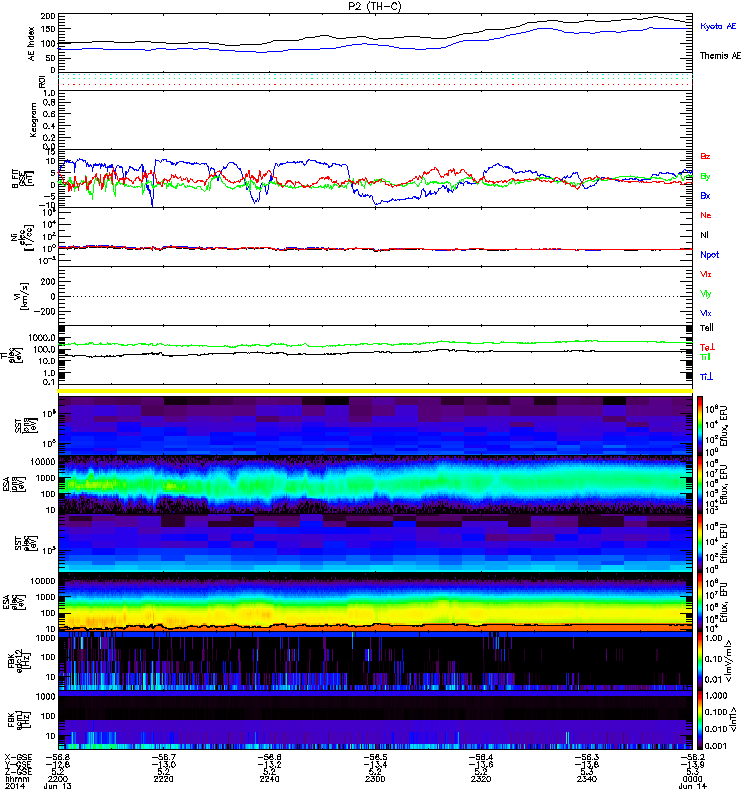Image resolution: width=750 pixels, height=800 pixels.
Task: Select the blue Ti perpendicular legend label
Action: (x=706, y=377)
